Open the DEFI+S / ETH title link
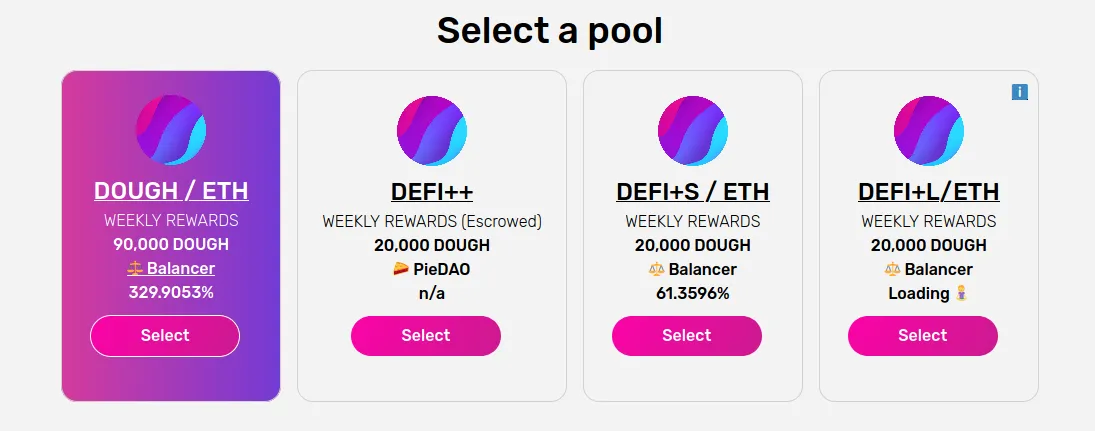1095x431 pixels. pyautogui.click(x=693, y=191)
